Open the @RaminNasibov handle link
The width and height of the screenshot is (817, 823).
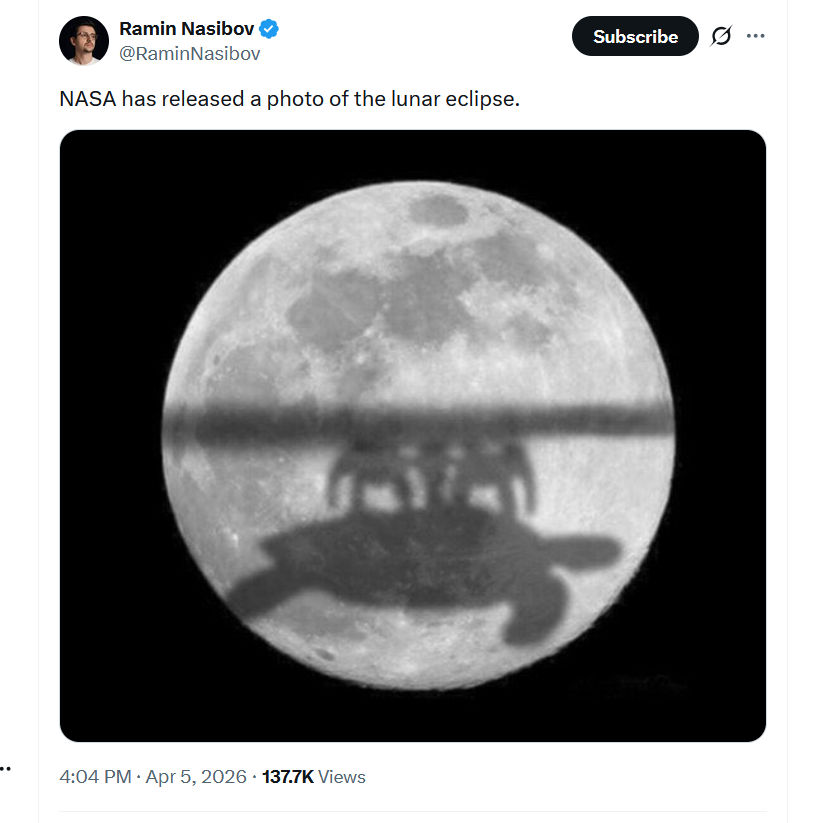189,54
